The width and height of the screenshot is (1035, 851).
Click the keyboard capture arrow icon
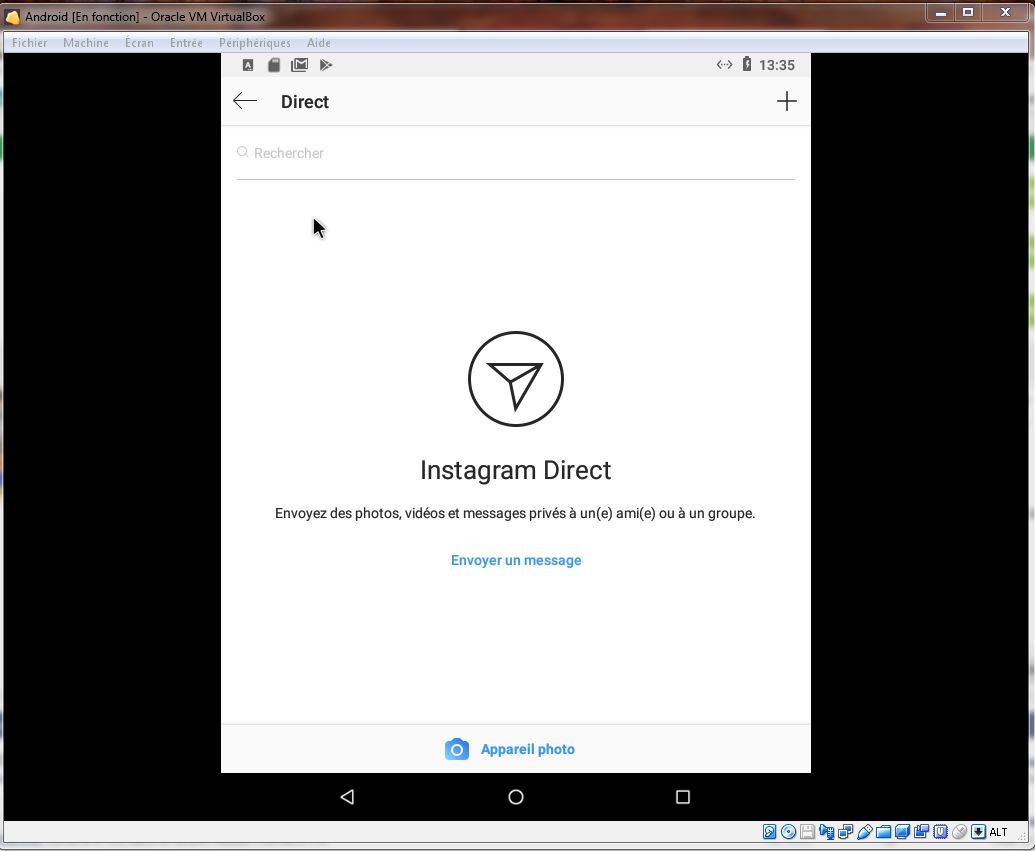pos(978,832)
